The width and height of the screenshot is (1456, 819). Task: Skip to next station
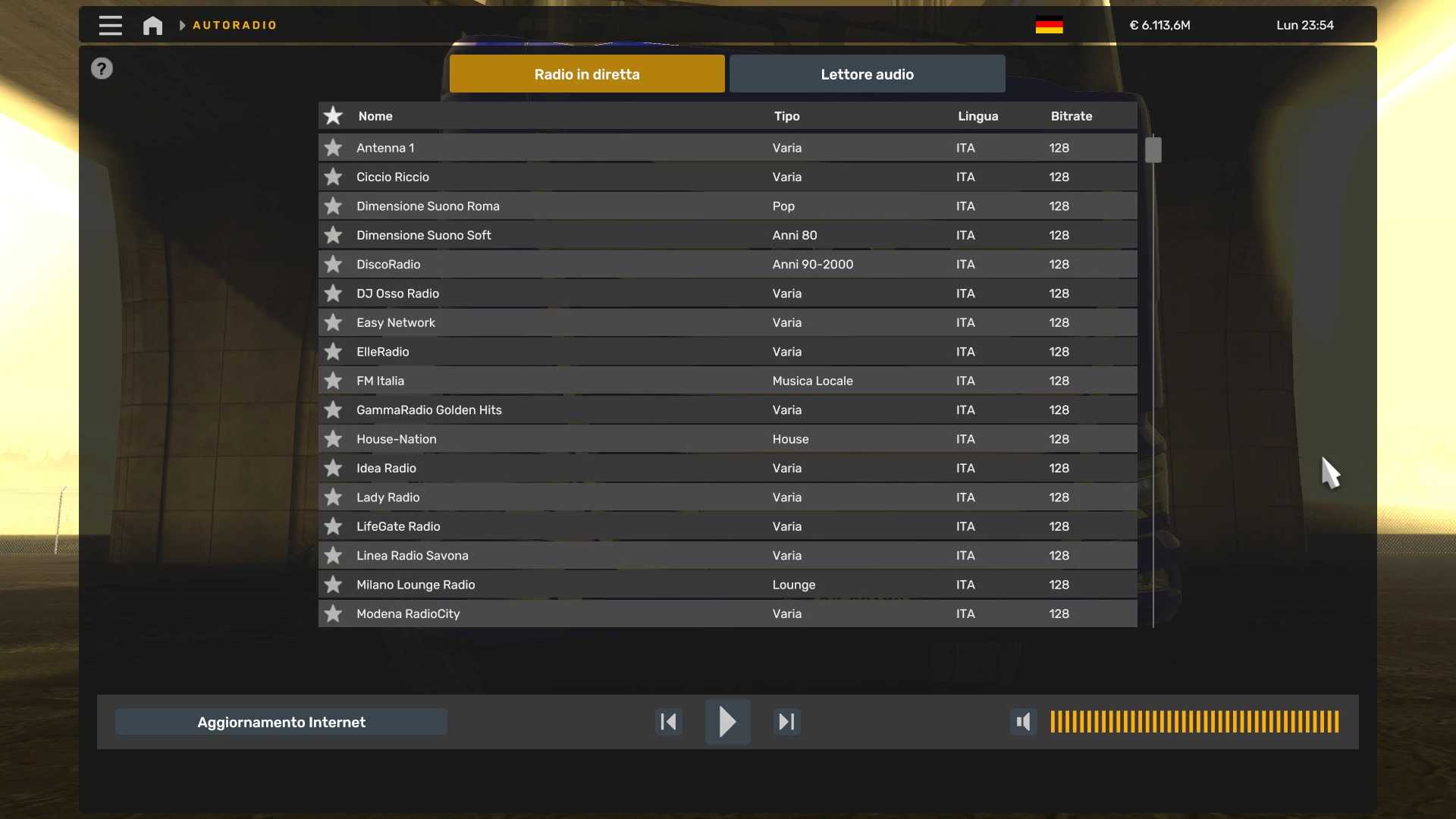point(786,722)
